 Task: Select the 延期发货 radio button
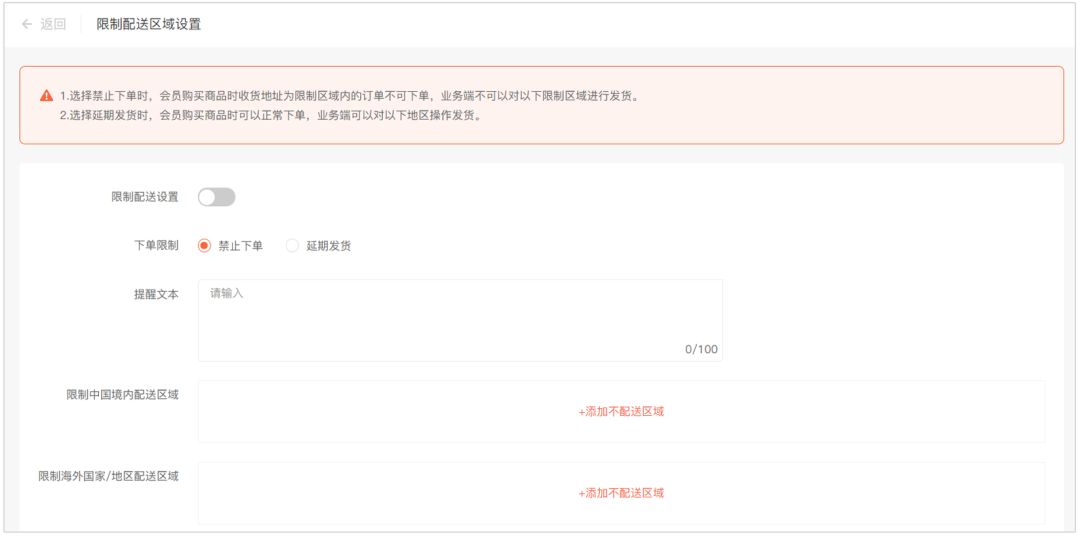pos(292,246)
